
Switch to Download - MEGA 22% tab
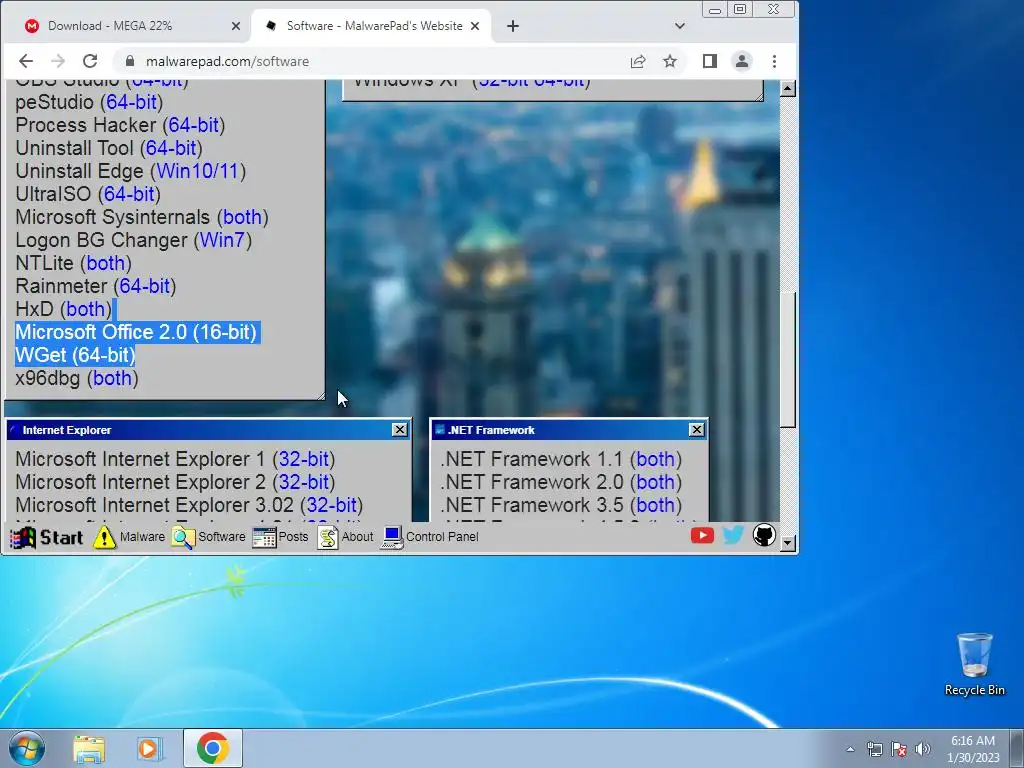click(x=126, y=26)
